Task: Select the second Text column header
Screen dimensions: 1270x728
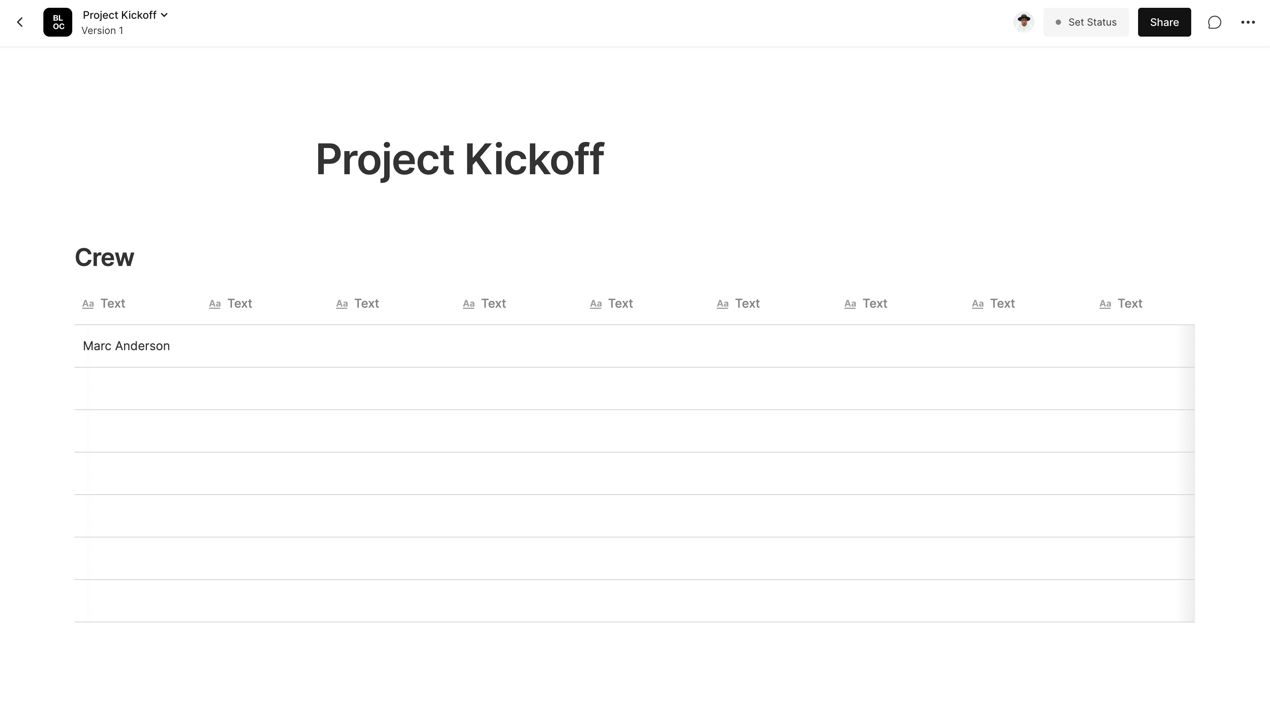Action: (x=239, y=304)
